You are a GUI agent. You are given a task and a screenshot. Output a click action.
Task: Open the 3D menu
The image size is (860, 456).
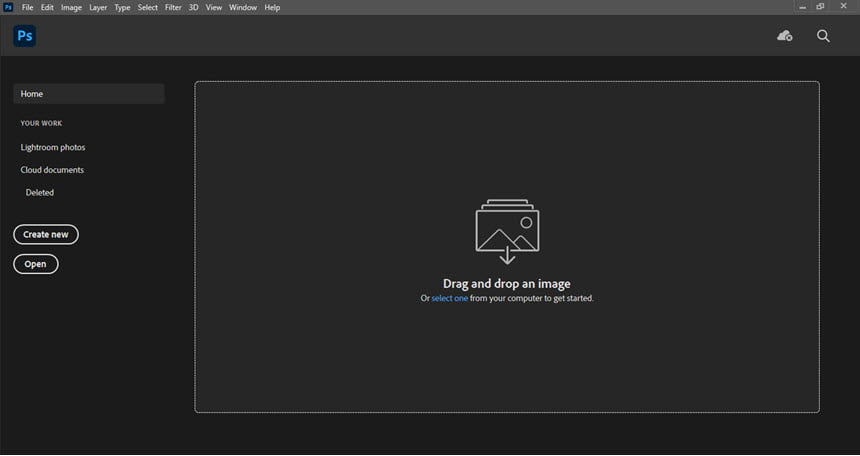click(x=194, y=8)
